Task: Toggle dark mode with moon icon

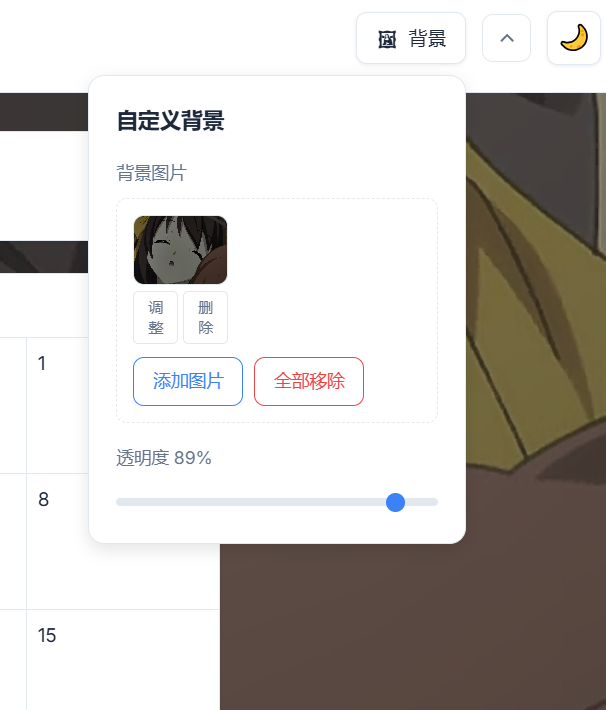Action: click(x=574, y=38)
